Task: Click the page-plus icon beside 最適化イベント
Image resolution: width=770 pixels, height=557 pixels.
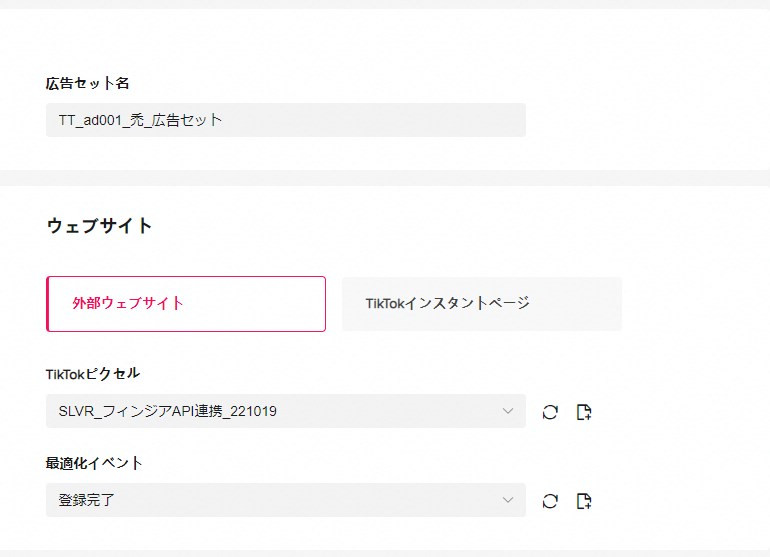Action: coord(585,501)
